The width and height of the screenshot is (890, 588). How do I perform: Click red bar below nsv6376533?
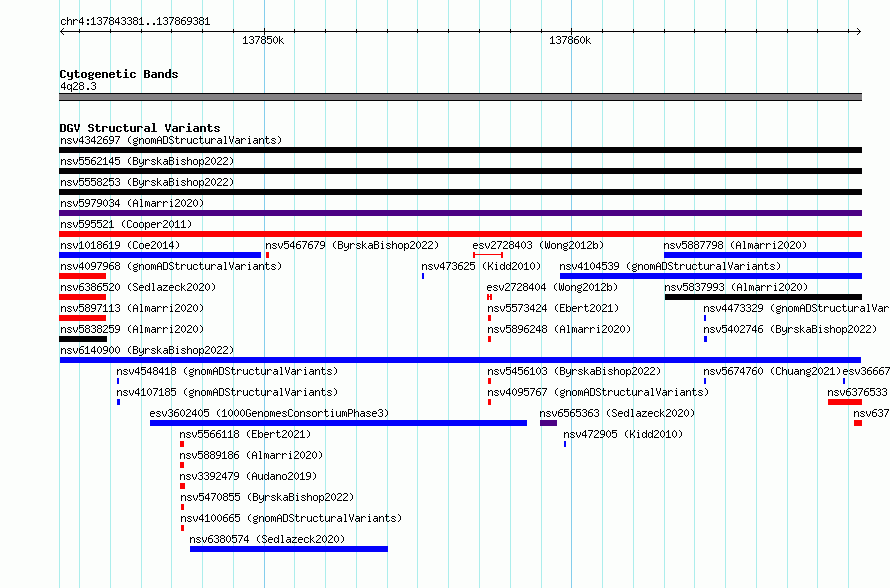point(845,402)
